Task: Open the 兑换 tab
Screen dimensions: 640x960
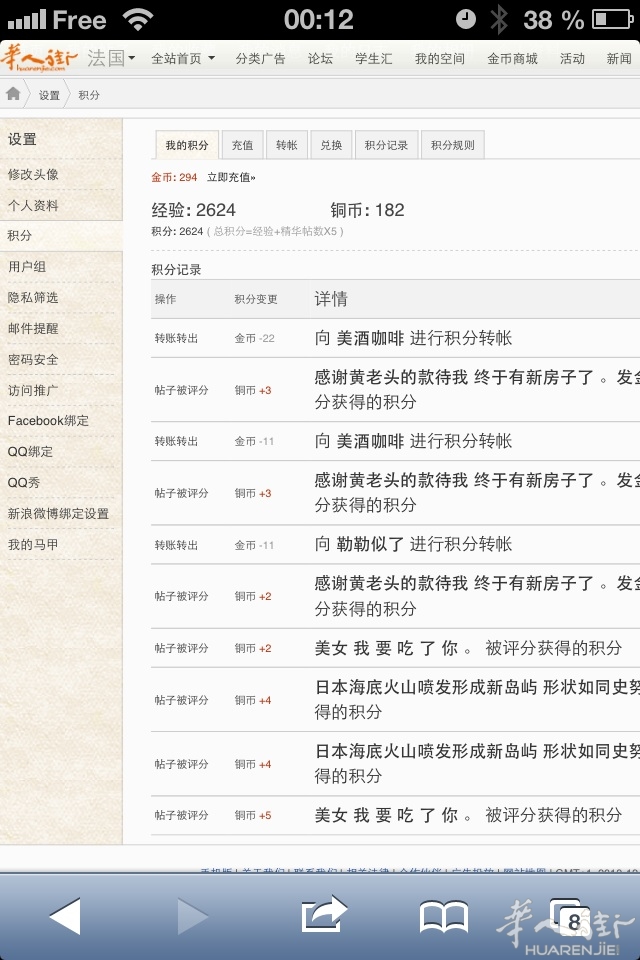Action: click(x=331, y=145)
